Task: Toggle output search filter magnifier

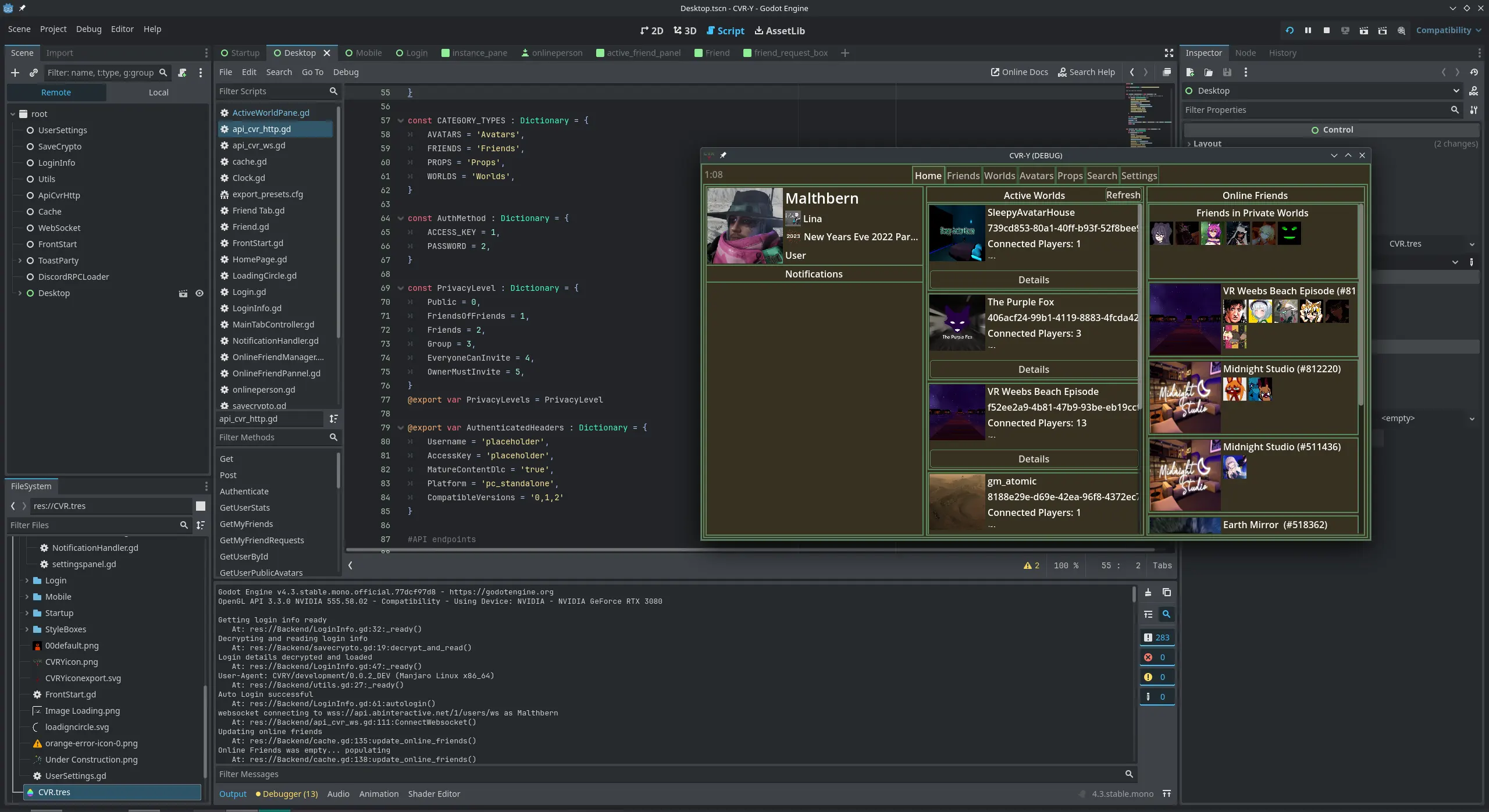Action: (1166, 614)
